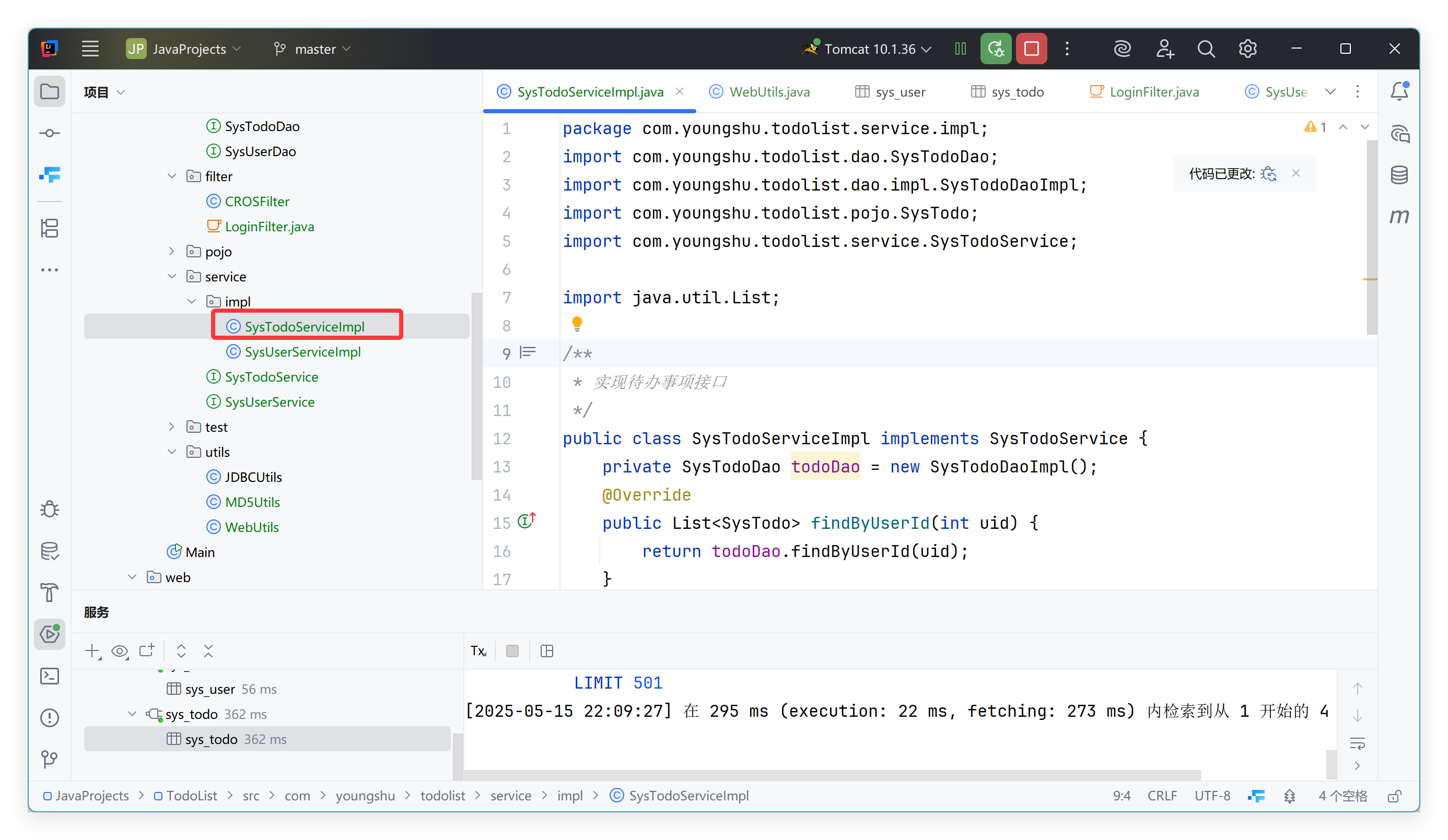Open the AI chat tool window
Screen dimensions: 1448x840
[1399, 133]
